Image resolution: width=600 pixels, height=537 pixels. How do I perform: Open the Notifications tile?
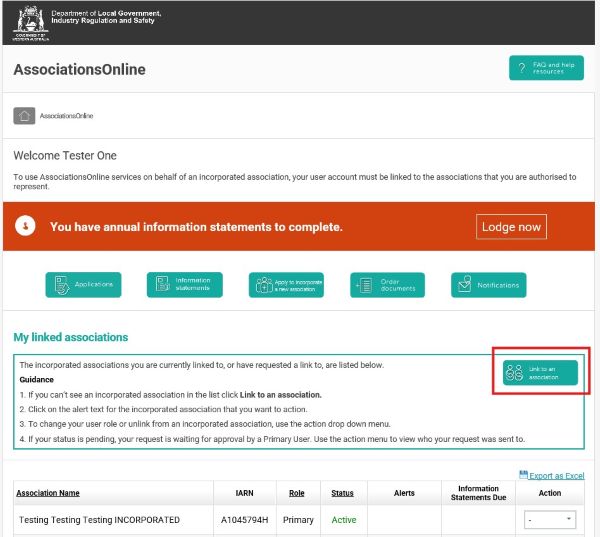coord(489,285)
